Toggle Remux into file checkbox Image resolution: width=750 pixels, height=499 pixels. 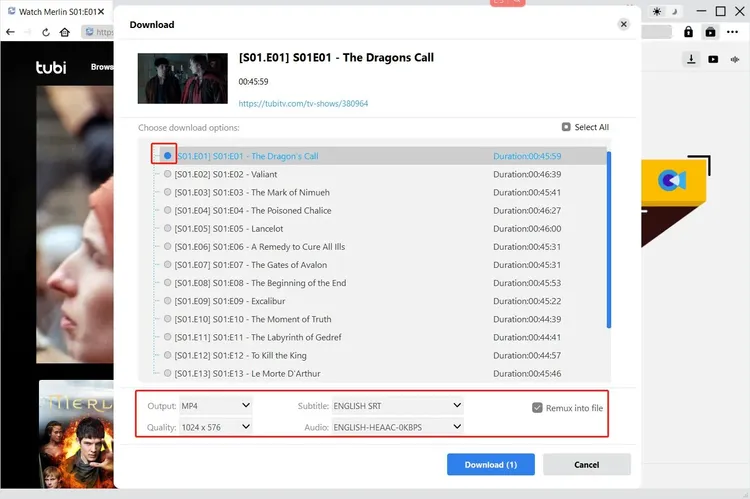538,408
